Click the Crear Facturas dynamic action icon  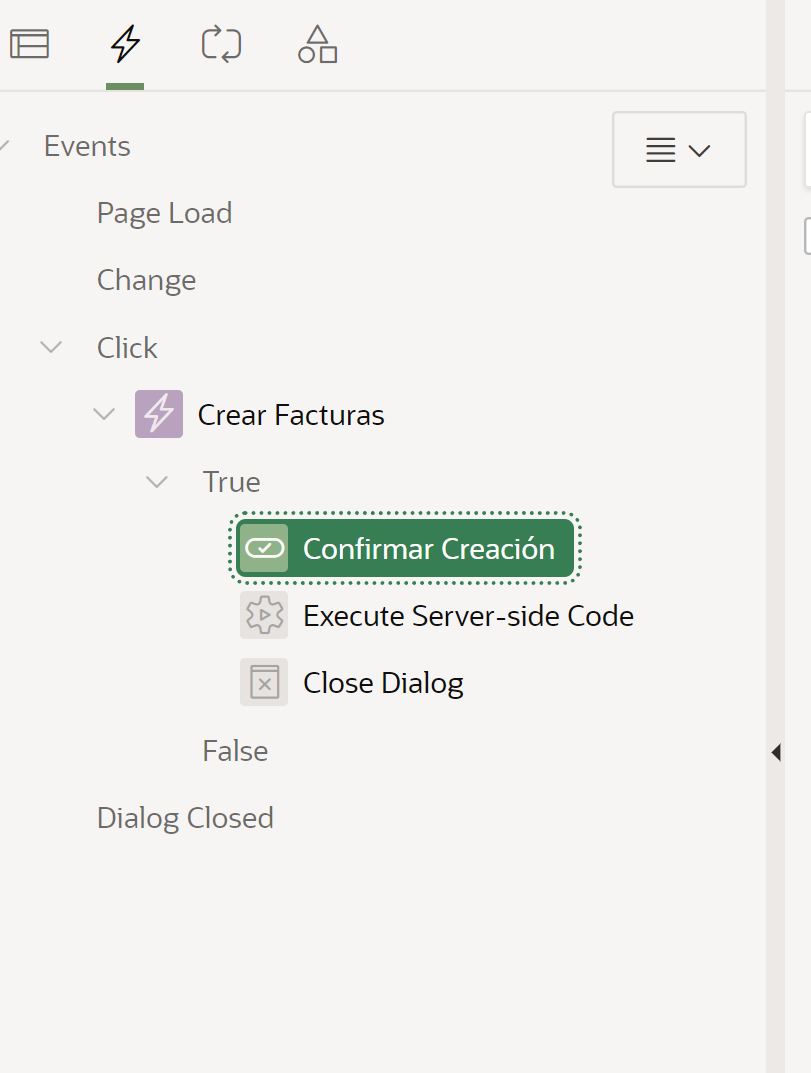point(160,414)
